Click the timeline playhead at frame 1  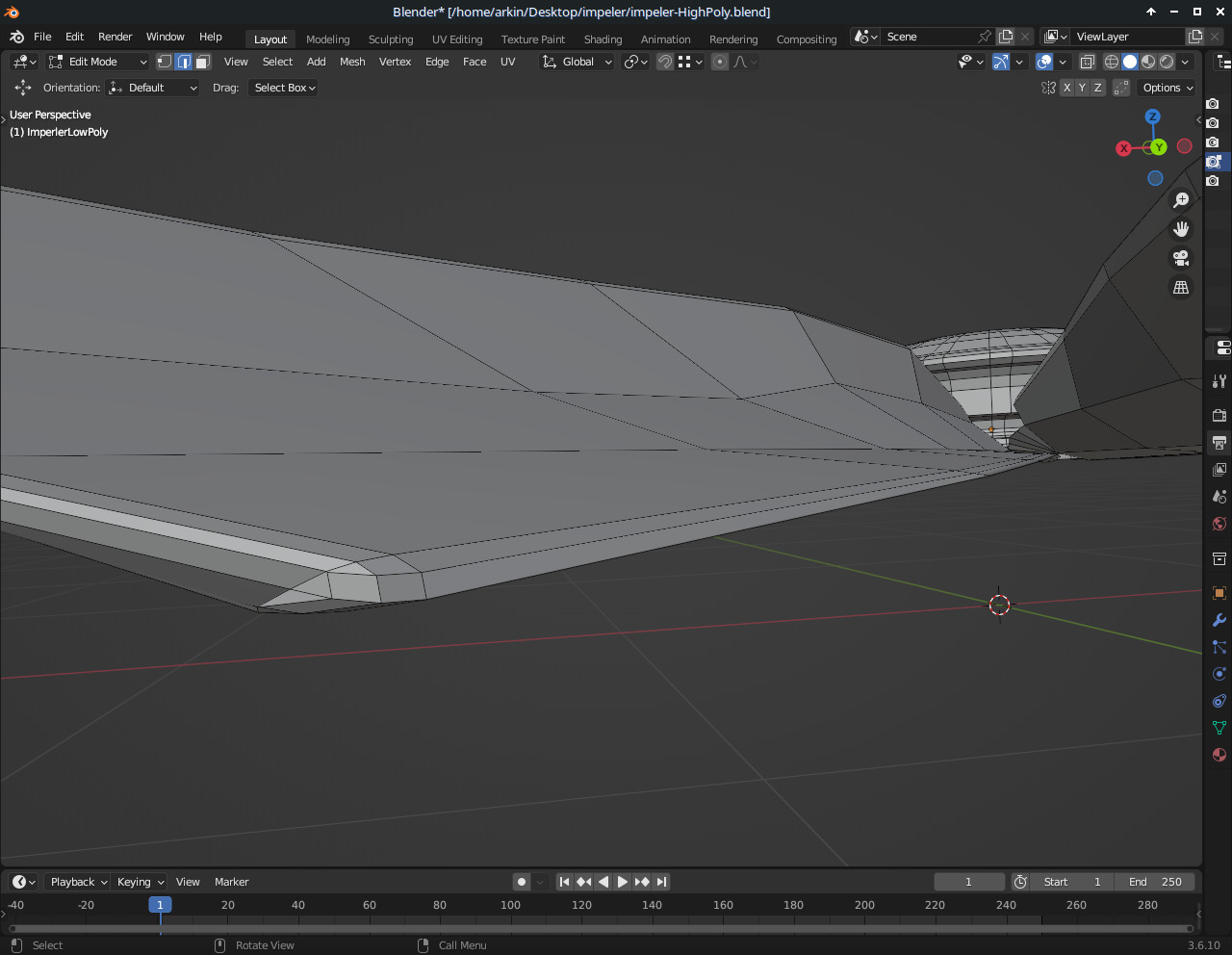pos(160,905)
